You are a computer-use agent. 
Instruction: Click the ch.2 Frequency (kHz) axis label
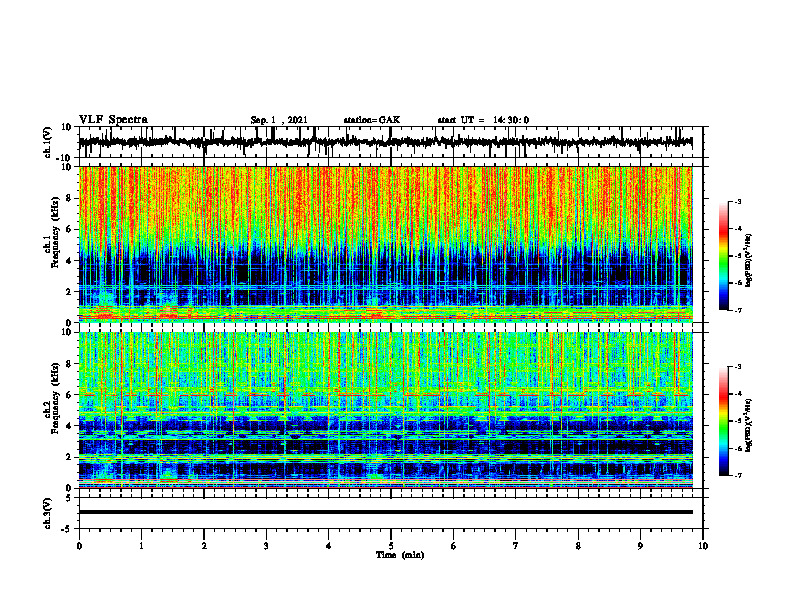coord(52,398)
